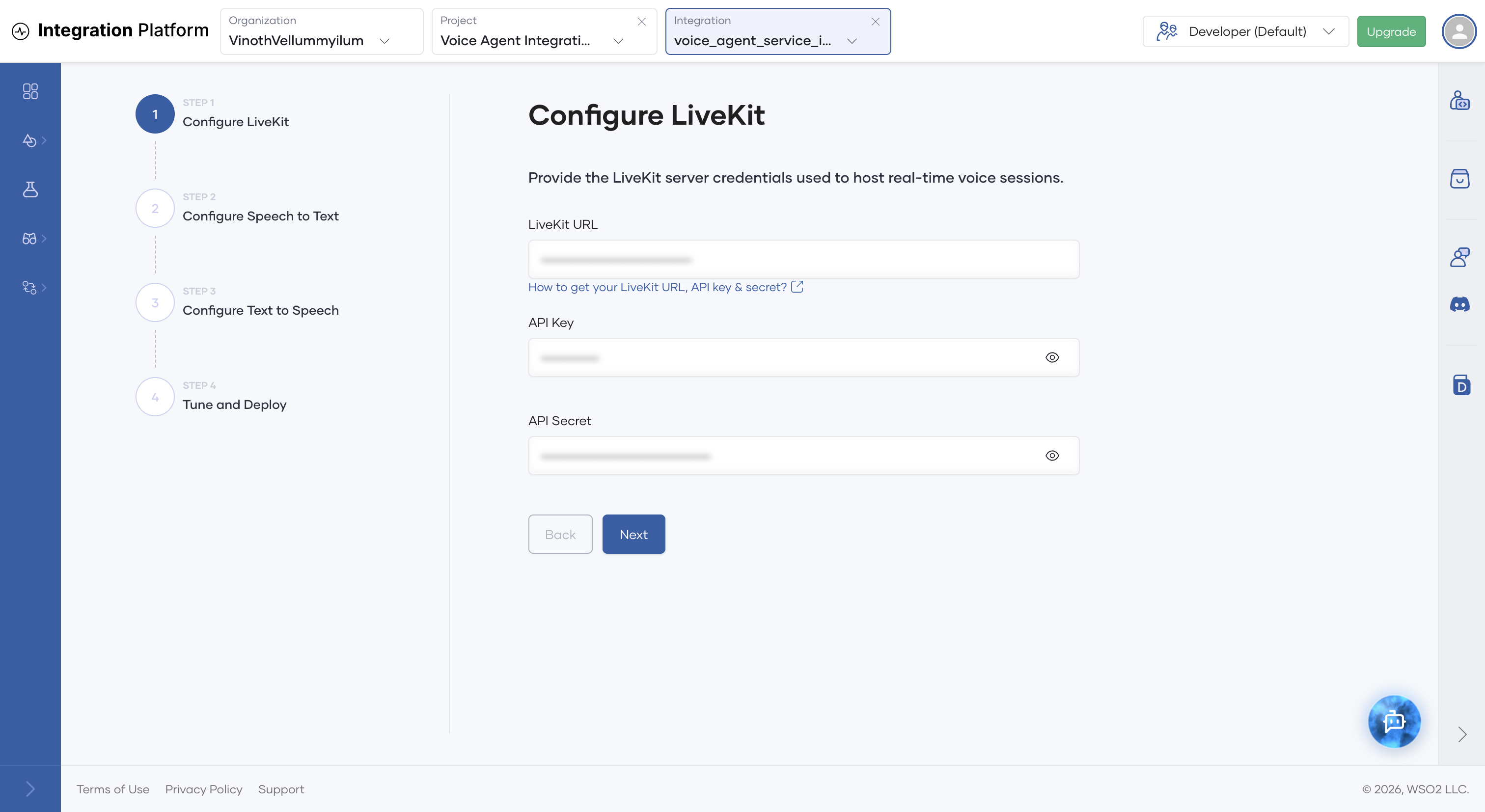Viewport: 1485px width, 812px height.
Task: Expand the left sidebar with bottom chevron
Action: tap(30, 788)
